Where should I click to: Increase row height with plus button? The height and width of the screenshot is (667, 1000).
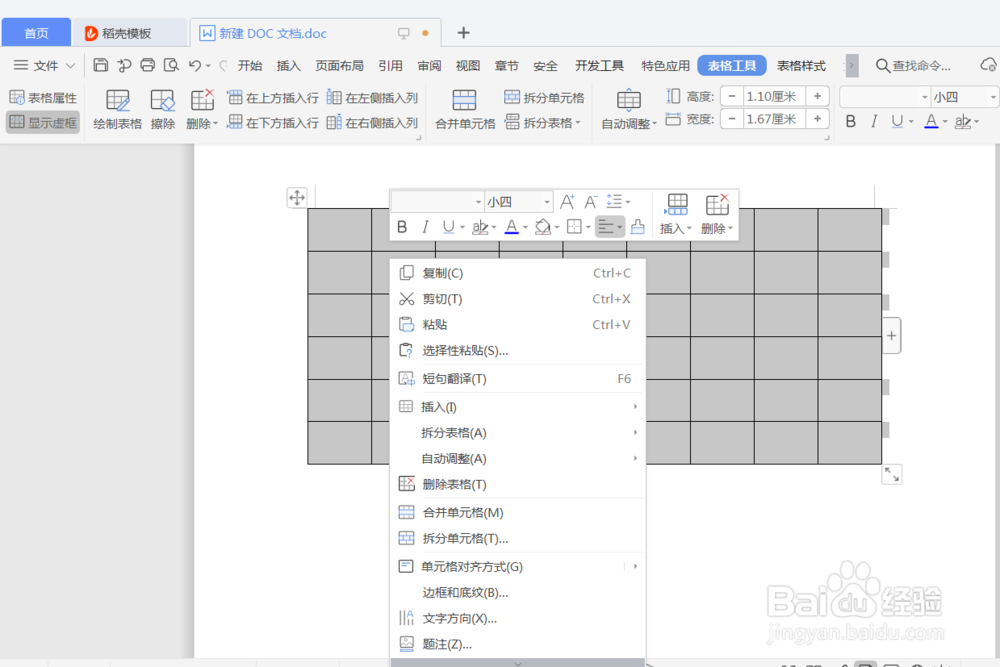[817, 96]
